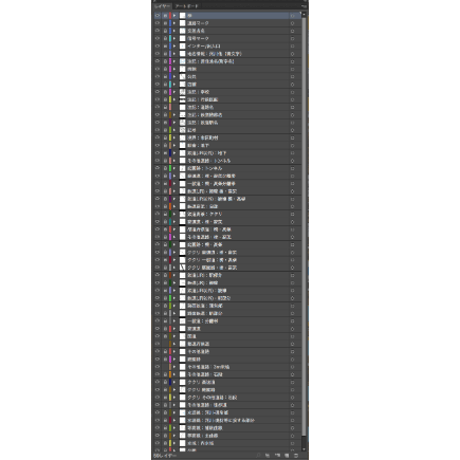Click the thumbnail of the 注記：学校 layer
The width and height of the screenshot is (460, 460).
[183, 92]
